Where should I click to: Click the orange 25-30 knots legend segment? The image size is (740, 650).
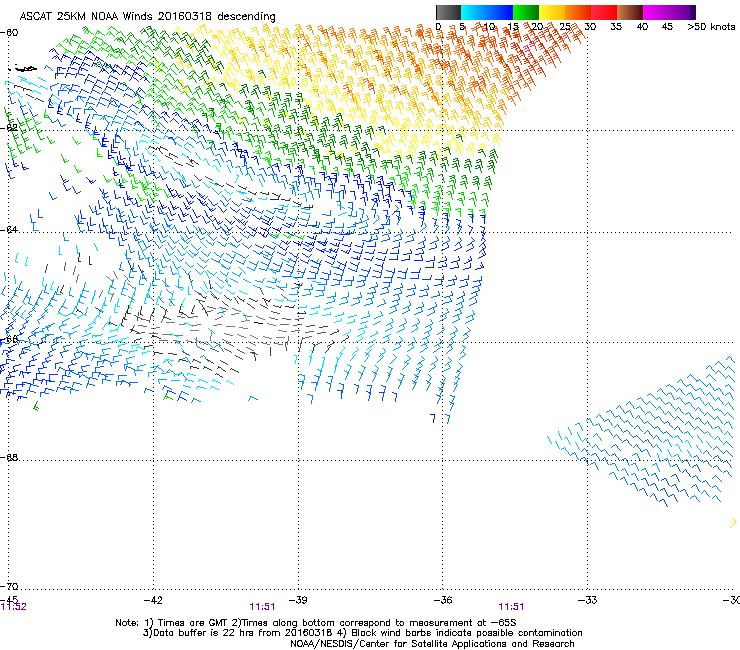tap(578, 12)
